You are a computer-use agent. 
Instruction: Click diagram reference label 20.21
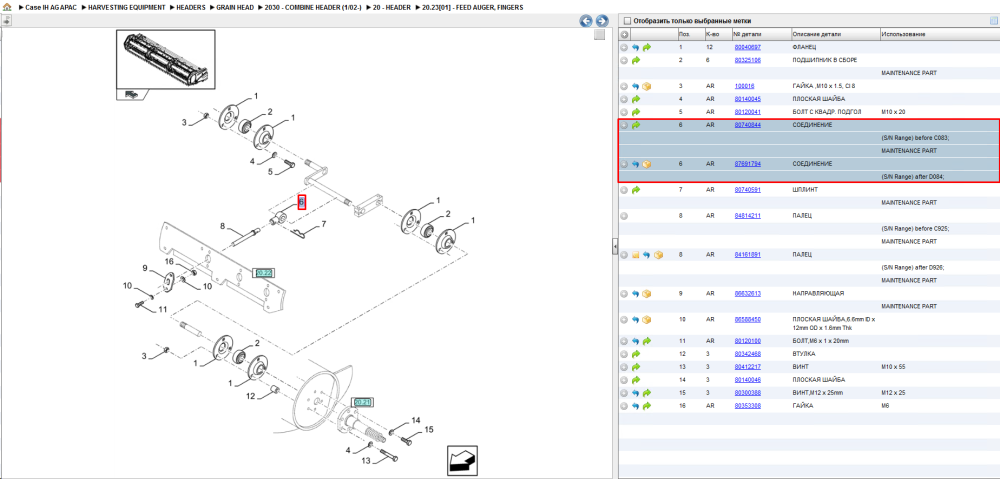tap(362, 402)
